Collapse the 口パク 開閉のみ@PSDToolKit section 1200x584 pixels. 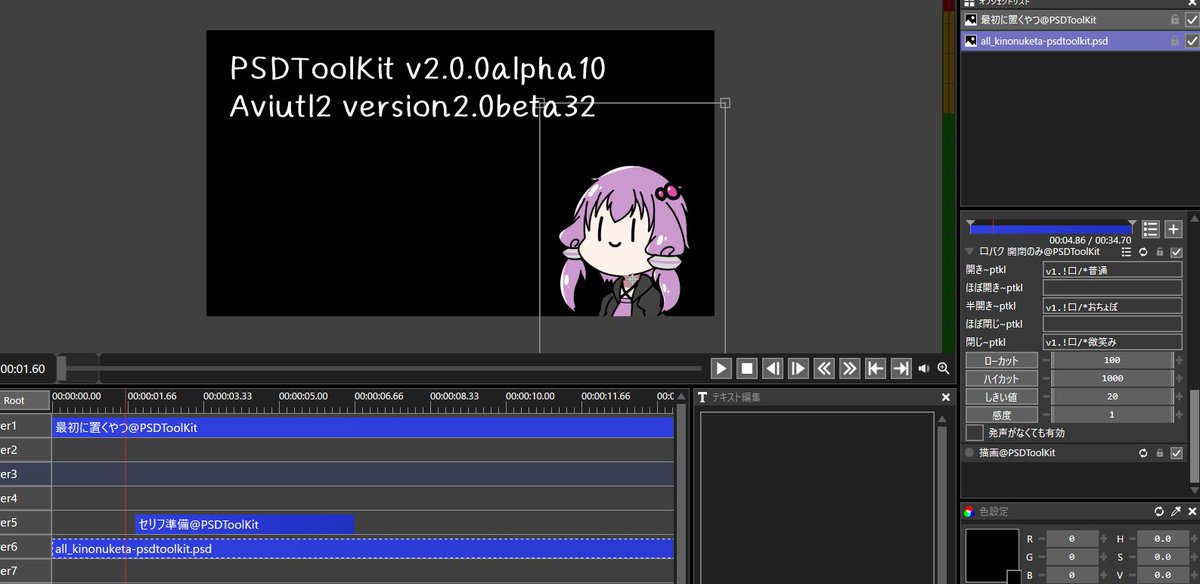click(x=970, y=252)
